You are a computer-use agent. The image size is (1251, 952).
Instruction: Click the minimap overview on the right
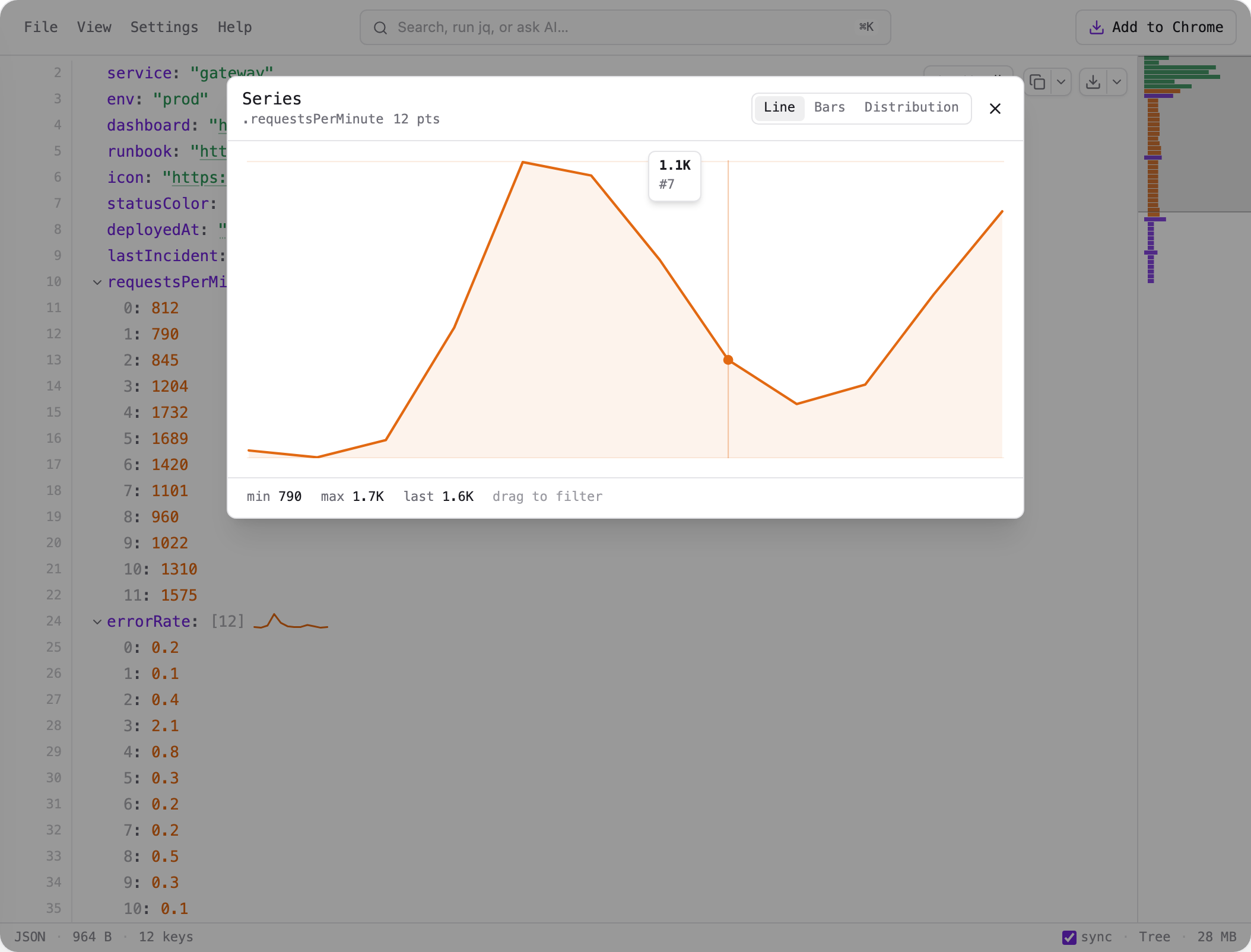click(1193, 170)
